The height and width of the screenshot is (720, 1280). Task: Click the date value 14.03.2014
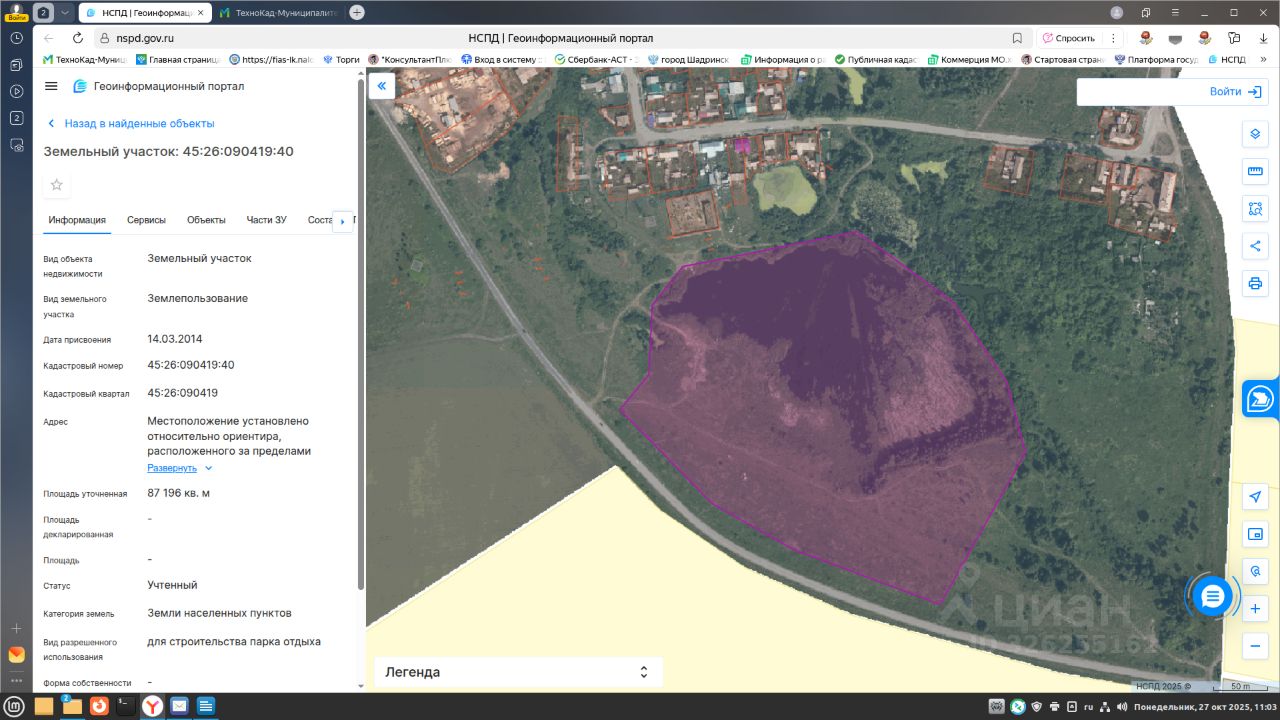tap(175, 339)
